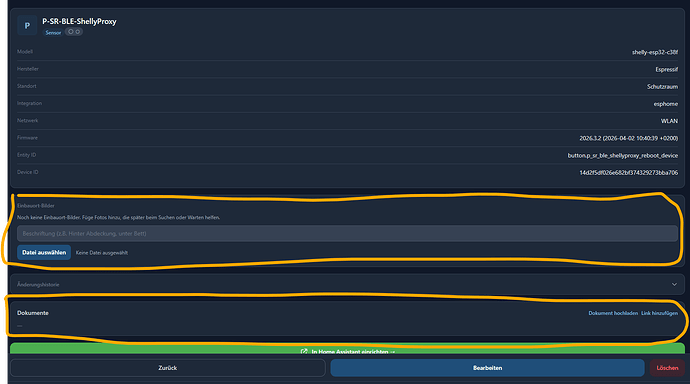Click the Zurück button
690x384 pixels.
pos(168,368)
